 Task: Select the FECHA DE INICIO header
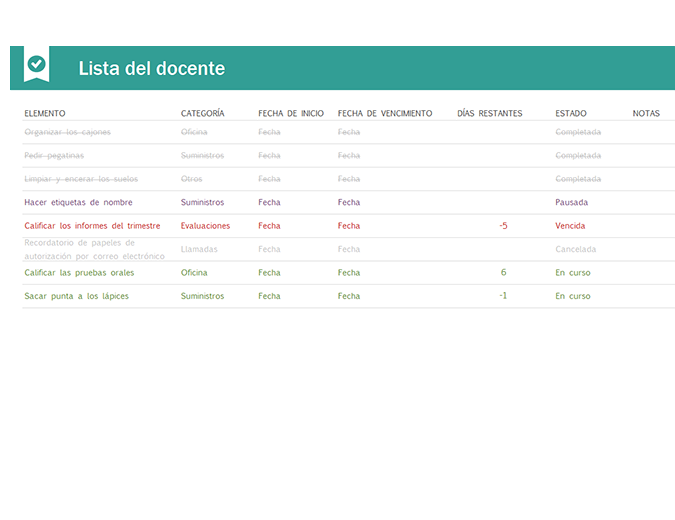291,113
